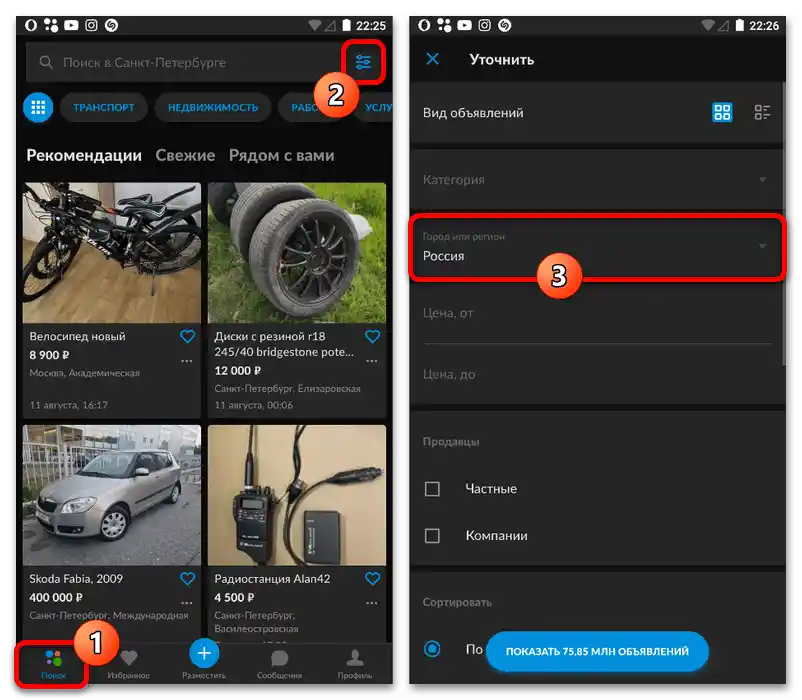Screen dimensions: 802x700
Task: Switch to the Свежие tab
Action: click(185, 155)
